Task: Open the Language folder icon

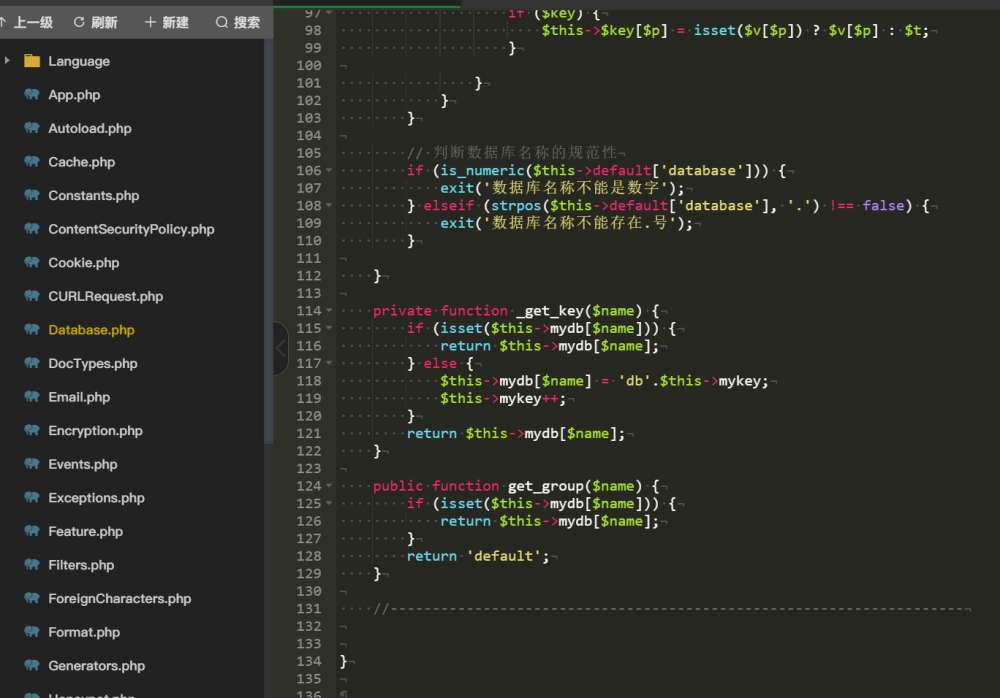Action: coord(32,61)
